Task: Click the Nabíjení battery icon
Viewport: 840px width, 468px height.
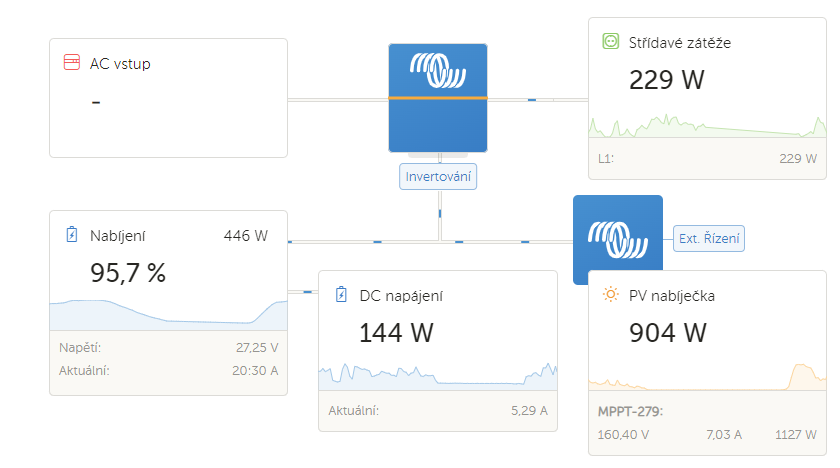Action: pyautogui.click(x=71, y=235)
